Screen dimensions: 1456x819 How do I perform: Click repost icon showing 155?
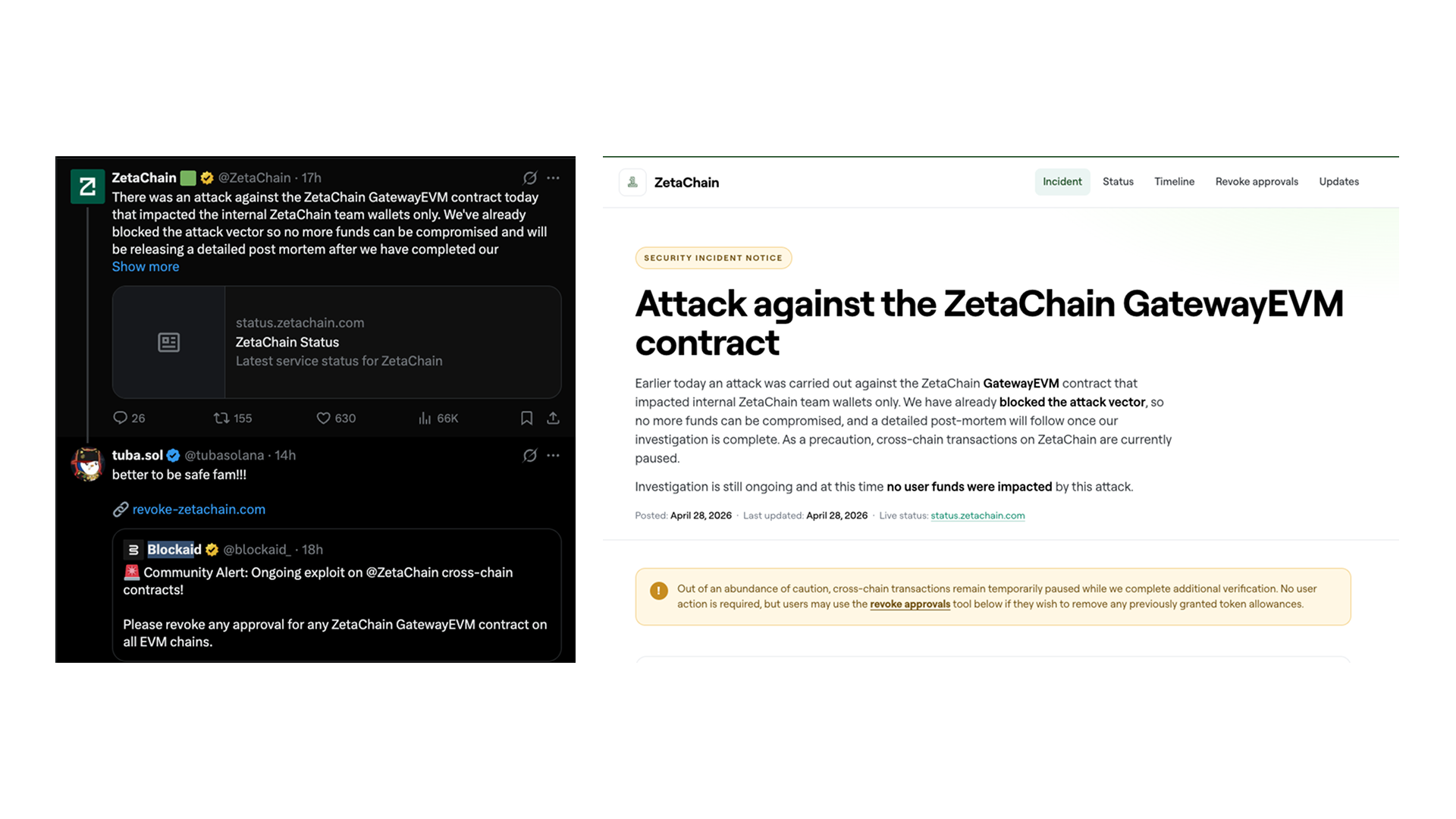pyautogui.click(x=221, y=418)
